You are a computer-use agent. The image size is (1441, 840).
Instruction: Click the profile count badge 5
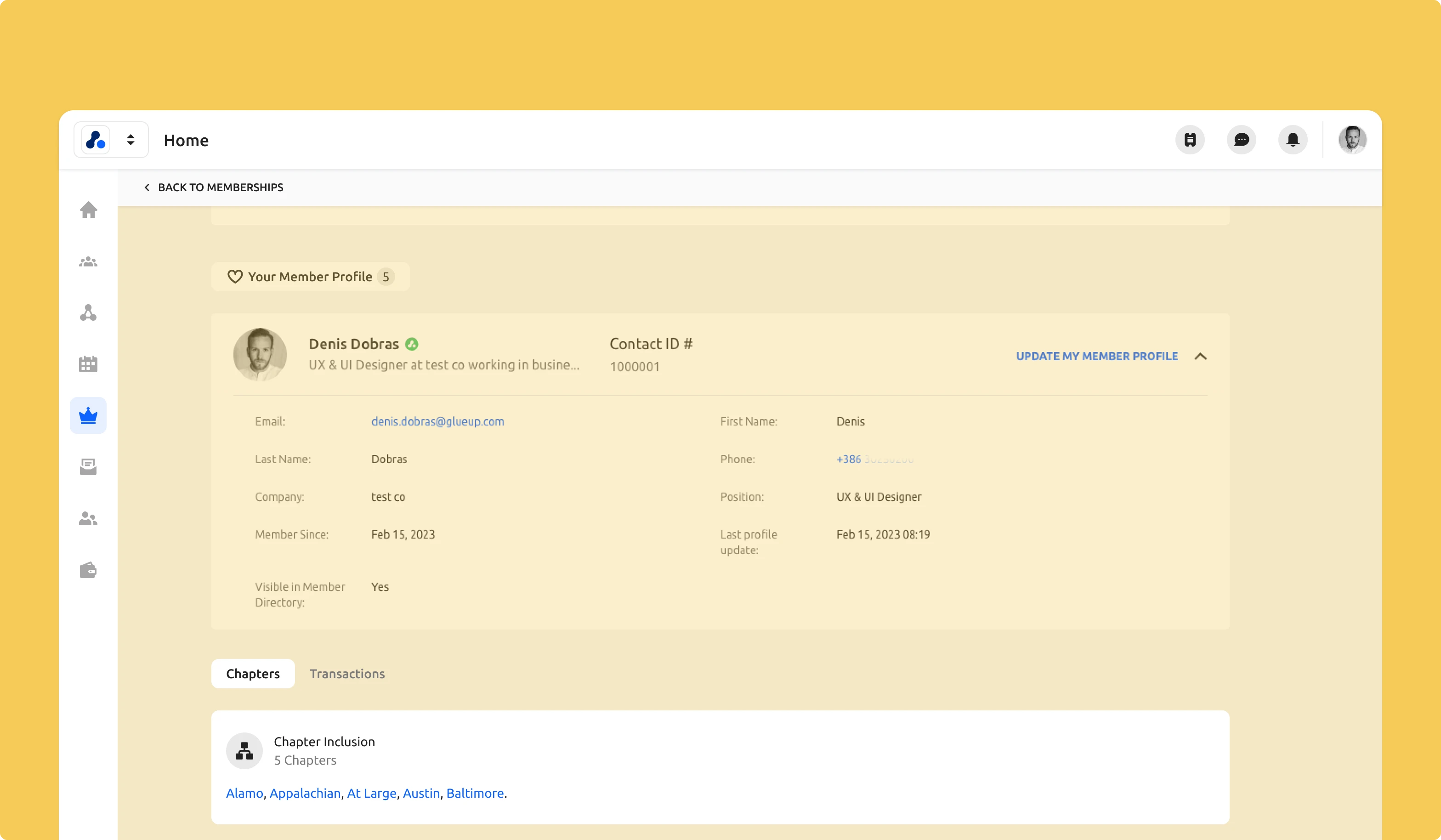386,277
